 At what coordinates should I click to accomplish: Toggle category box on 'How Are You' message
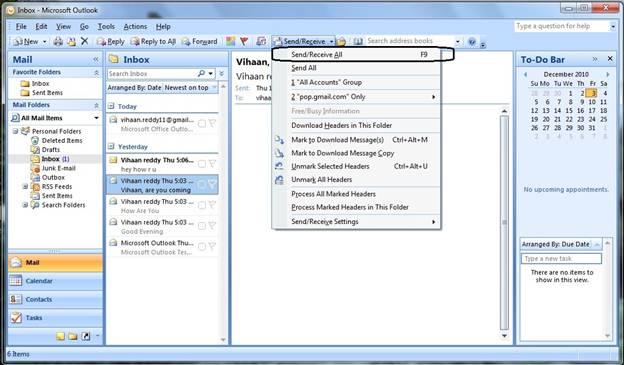click(x=202, y=205)
